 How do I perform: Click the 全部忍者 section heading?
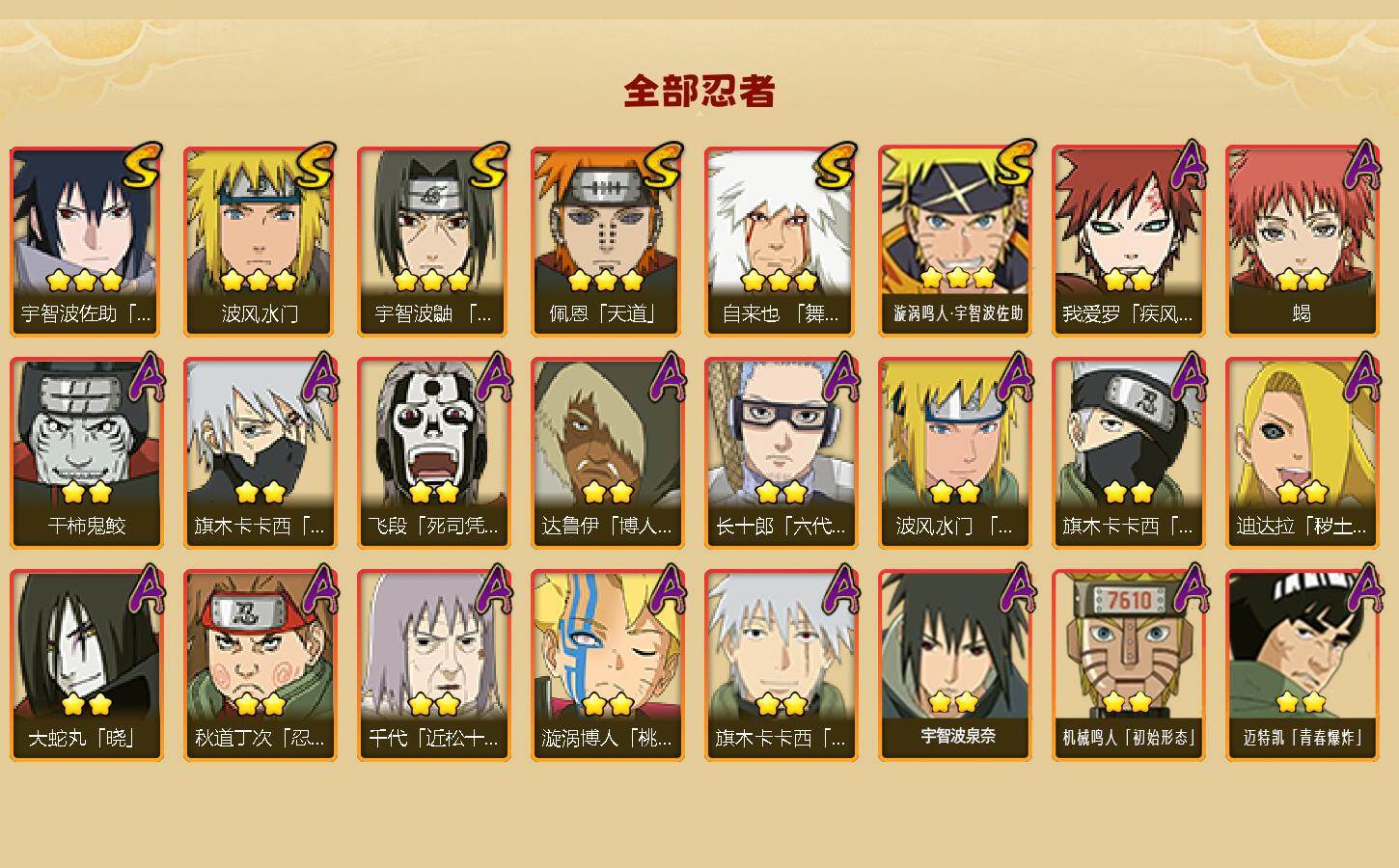699,92
